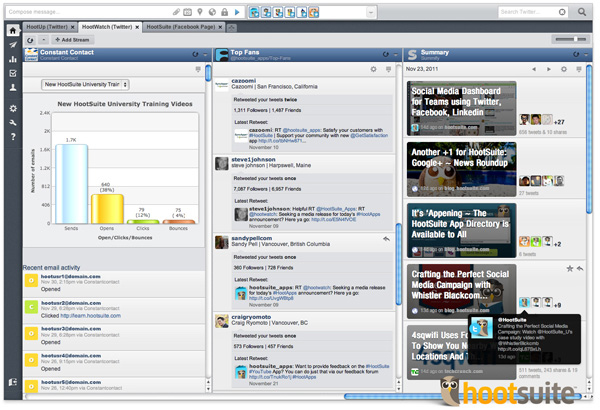Click the comment icon in Summary stream
This screenshot has height=410, width=600.
pos(579,69)
